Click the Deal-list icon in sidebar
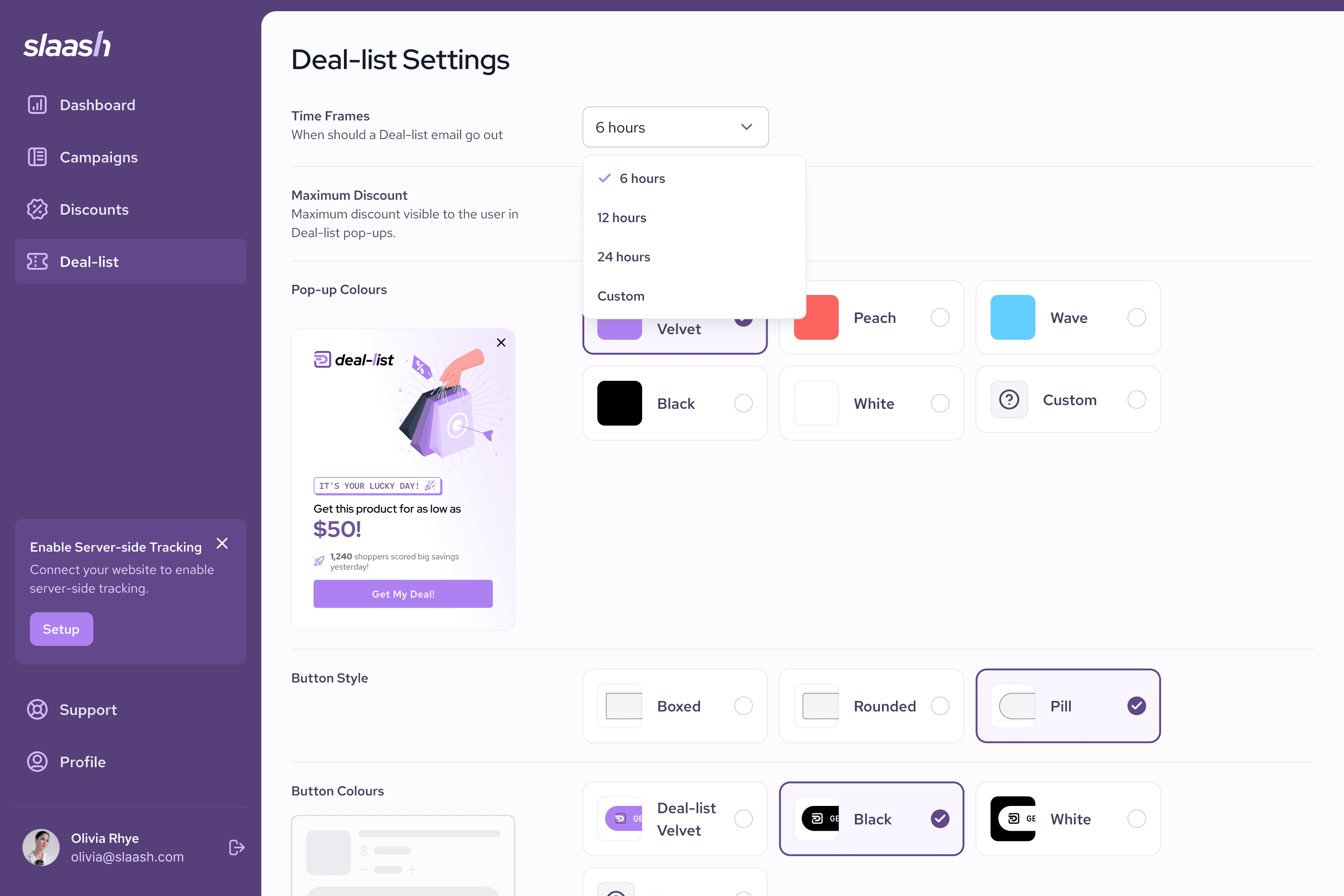This screenshot has width=1344, height=896. pos(37,261)
